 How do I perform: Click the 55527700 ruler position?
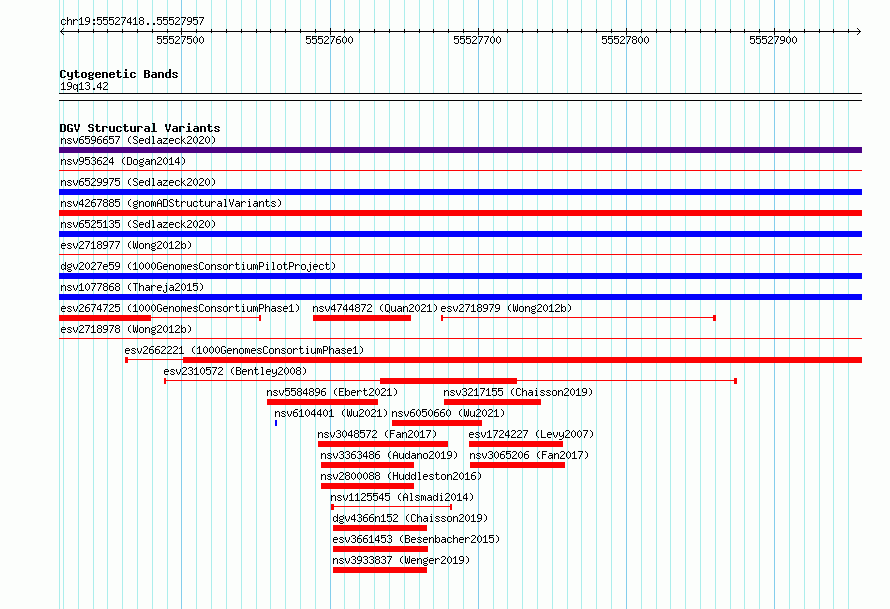pyautogui.click(x=477, y=40)
